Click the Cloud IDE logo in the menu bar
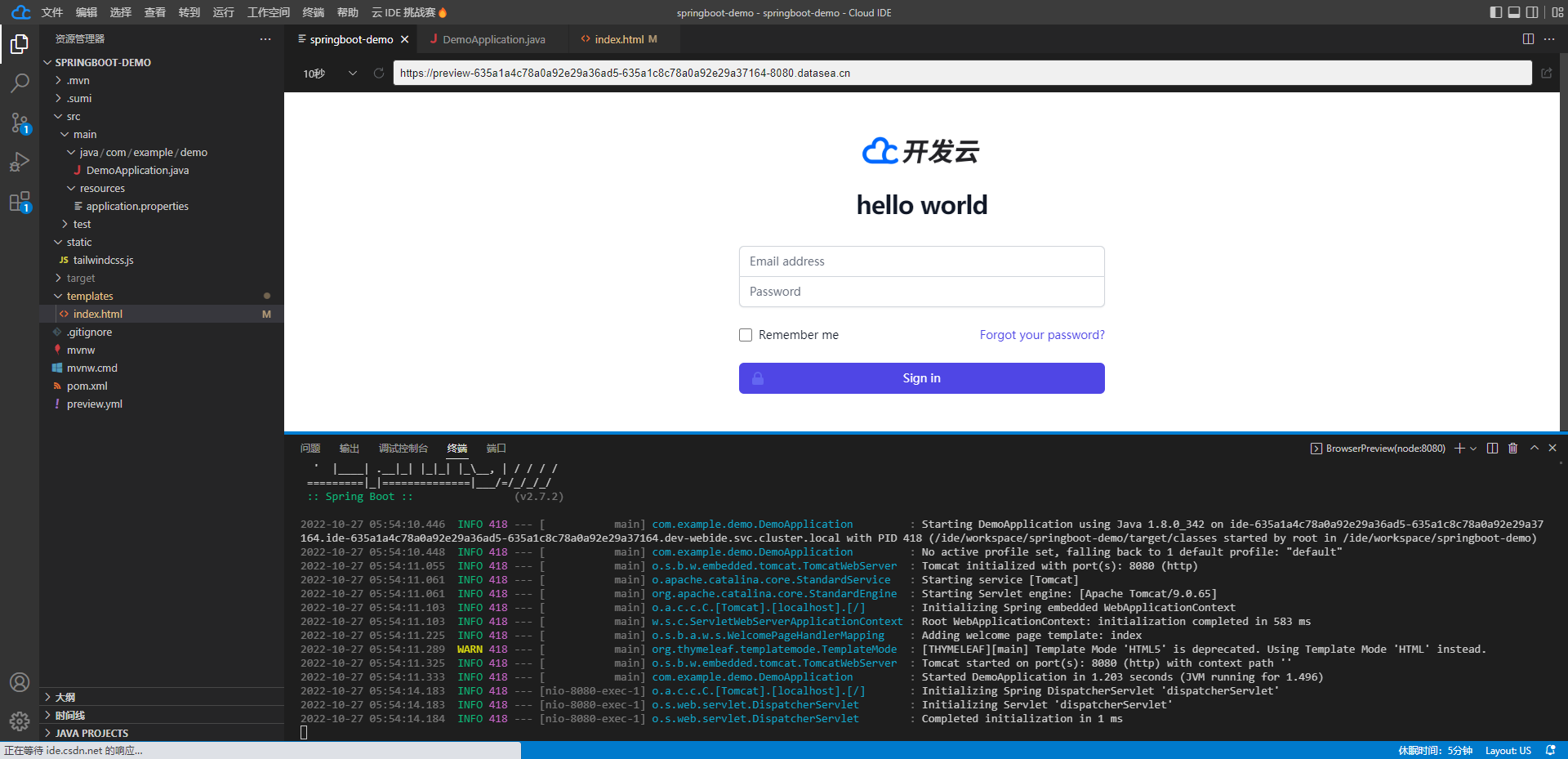The image size is (1568, 759). tap(20, 12)
